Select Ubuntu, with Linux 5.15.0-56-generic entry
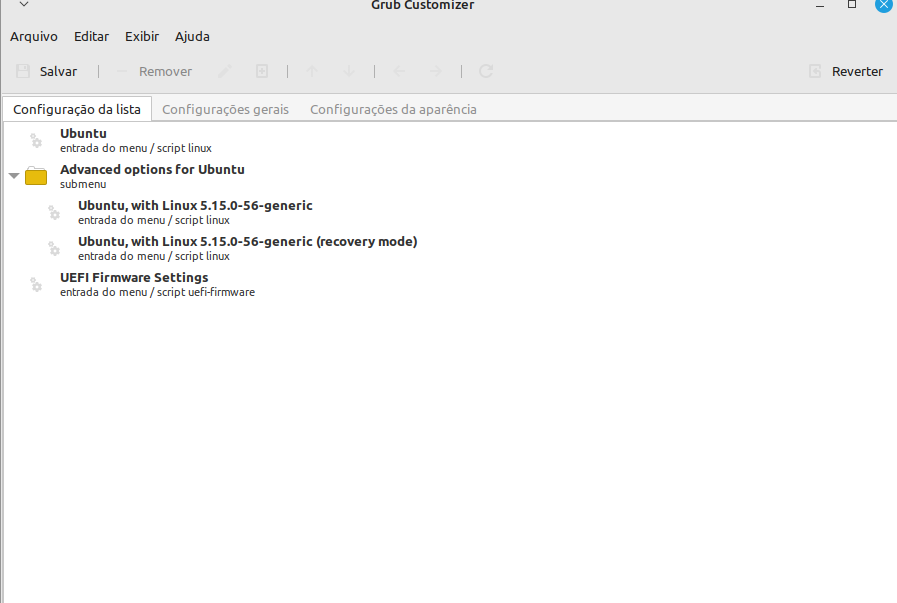The image size is (897, 603). tap(450, 212)
